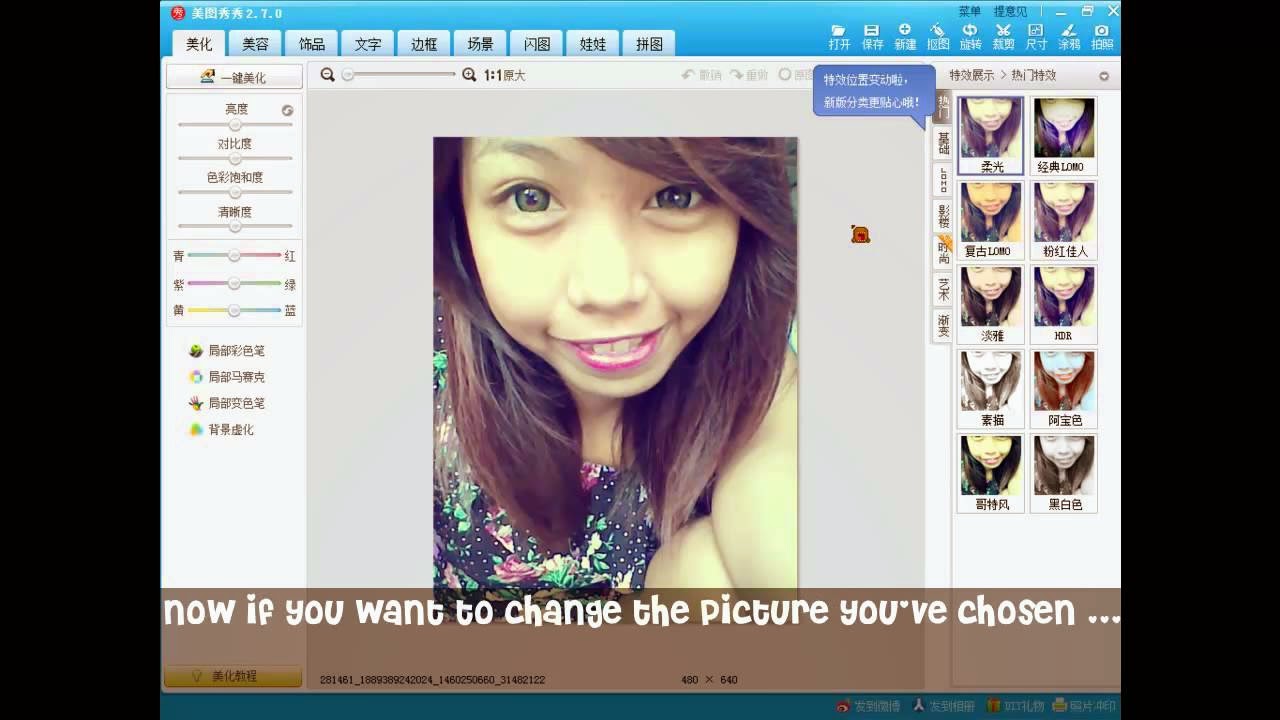
Task: Rotate the photo with the 旋转 icon
Action: (x=969, y=36)
